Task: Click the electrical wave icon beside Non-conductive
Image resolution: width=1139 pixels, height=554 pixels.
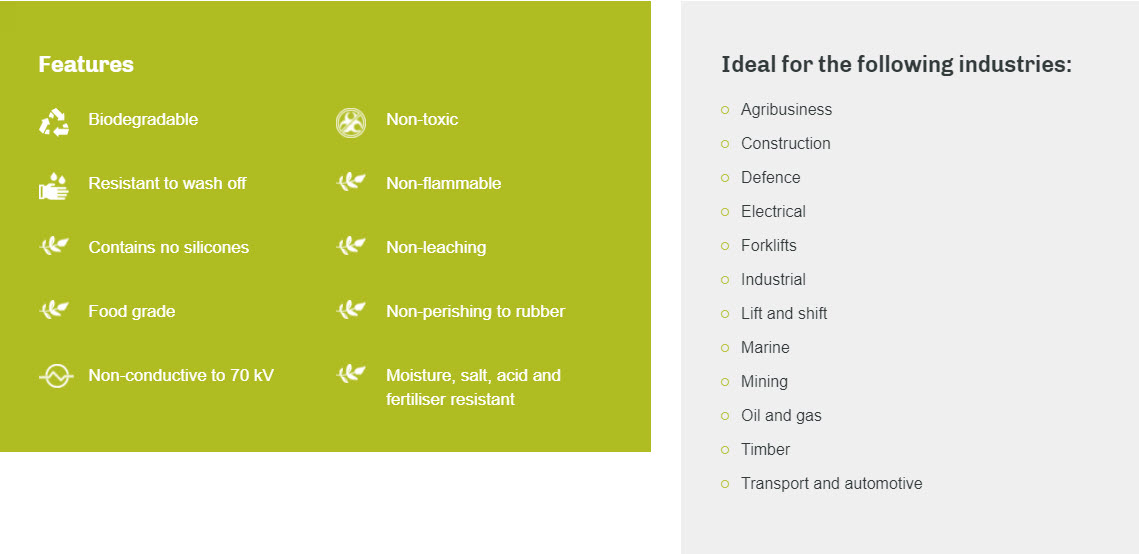Action: (55, 376)
